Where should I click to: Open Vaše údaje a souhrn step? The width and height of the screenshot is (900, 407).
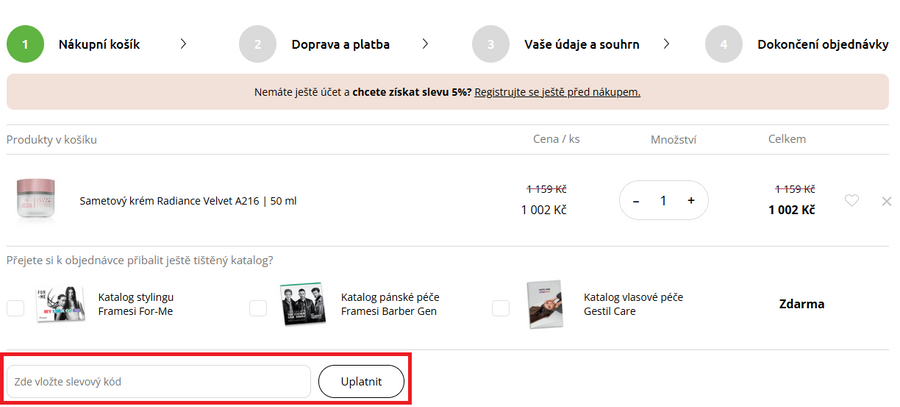coord(581,44)
